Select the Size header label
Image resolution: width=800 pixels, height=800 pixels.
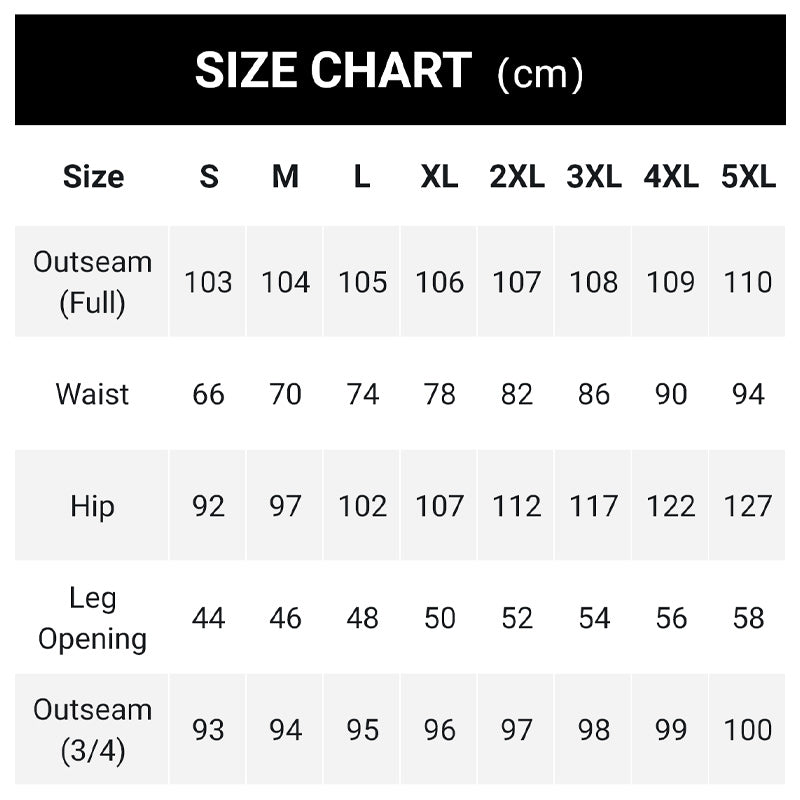tap(93, 177)
